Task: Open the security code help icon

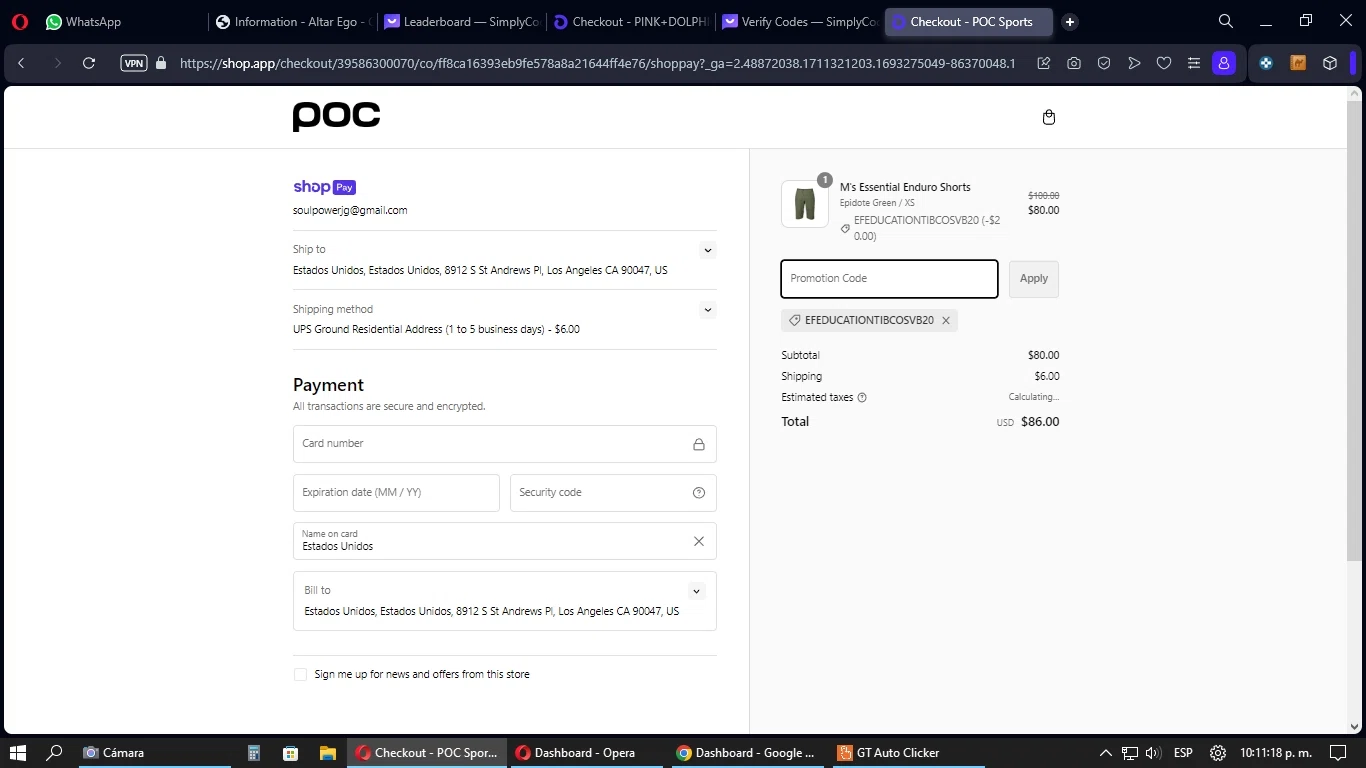Action: (x=699, y=493)
